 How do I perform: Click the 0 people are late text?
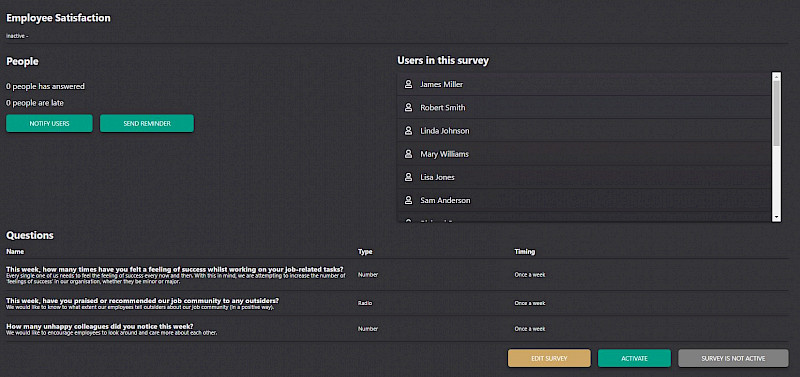[x=35, y=103]
